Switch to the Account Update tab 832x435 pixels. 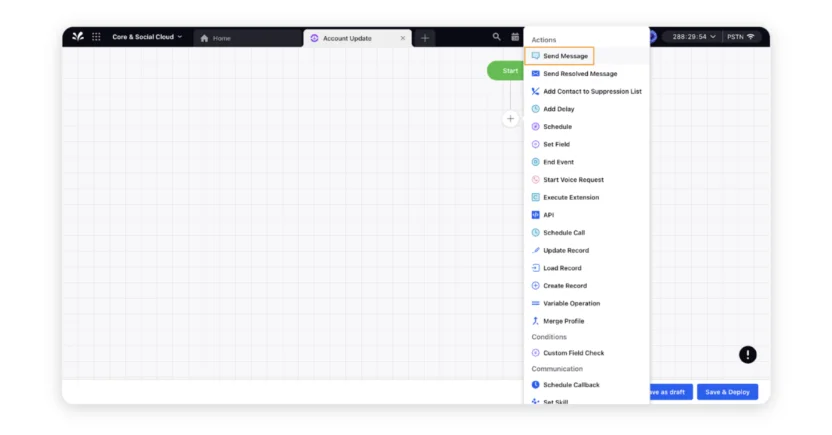[x=357, y=38]
